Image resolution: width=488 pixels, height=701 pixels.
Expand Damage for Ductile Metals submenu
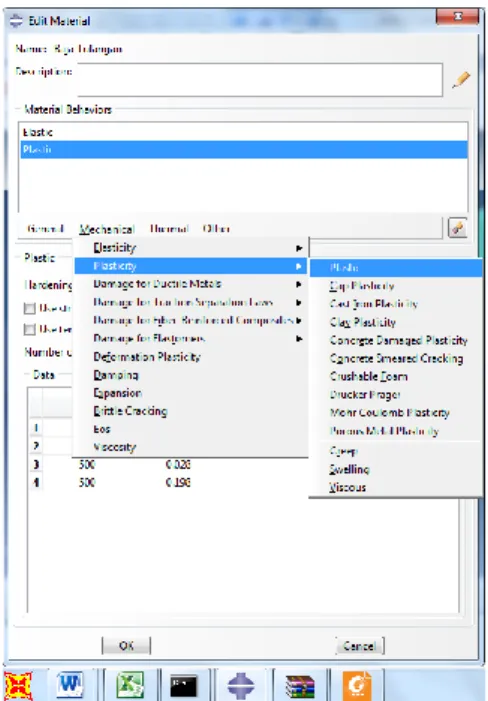point(299,284)
